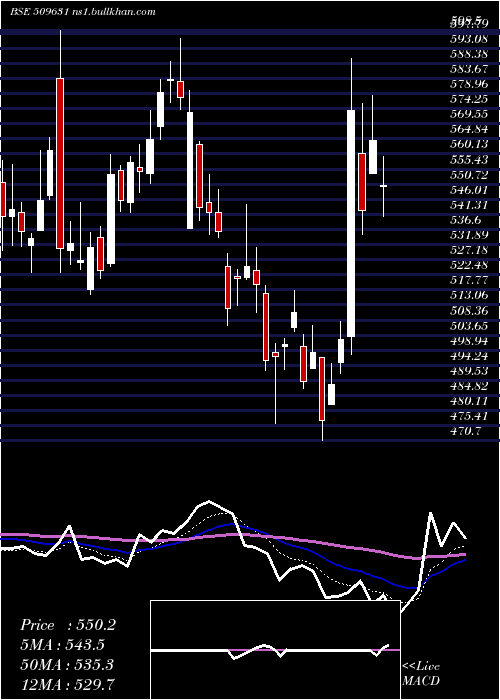The height and width of the screenshot is (700, 500).
Task: Click the 555.43 price axis label
Action: pyautogui.click(x=469, y=159)
